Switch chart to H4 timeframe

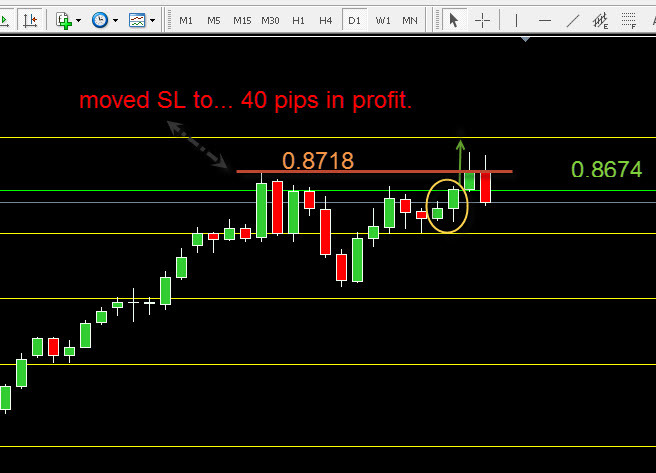[x=325, y=20]
